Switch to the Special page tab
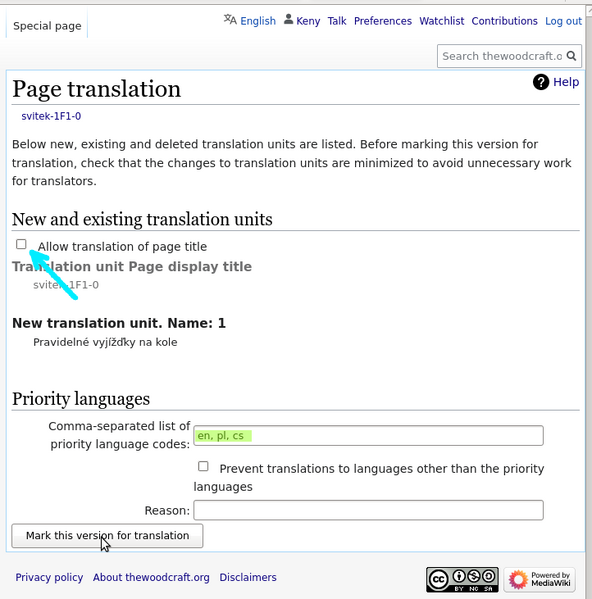Viewport: 592px width, 599px height. point(47,26)
